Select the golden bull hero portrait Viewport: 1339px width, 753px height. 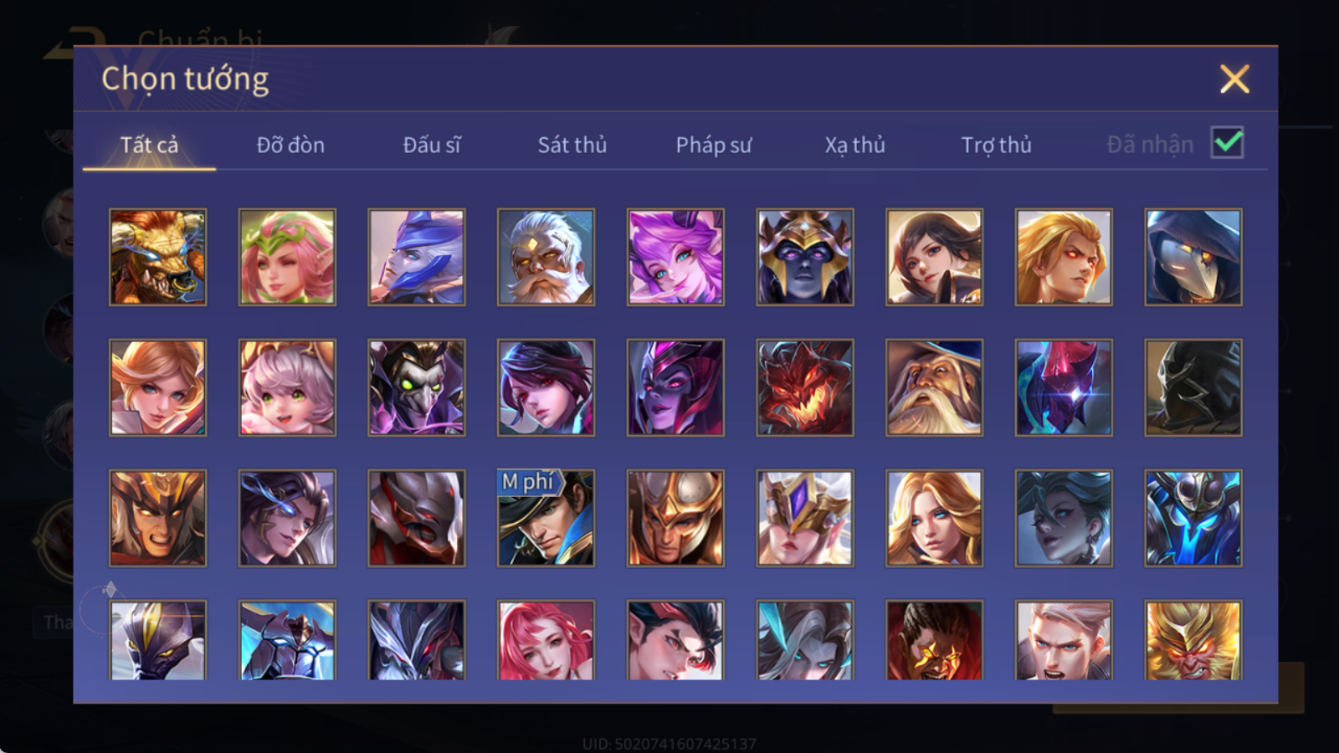[x=158, y=257]
